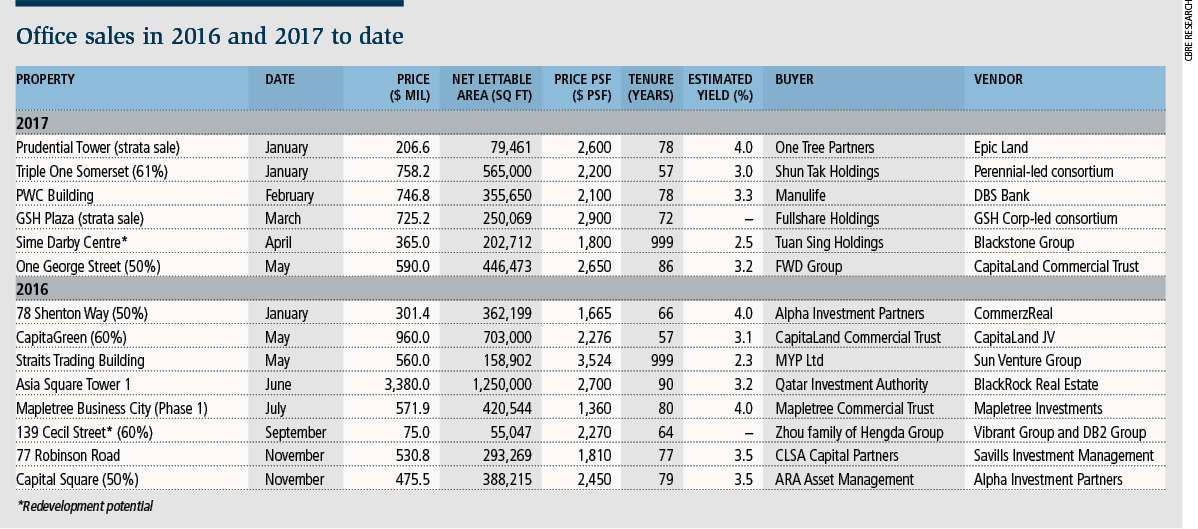This screenshot has height=529, width=1198.
Task: Click buyer 'Tuan Sing Holdings'
Action: tap(829, 242)
